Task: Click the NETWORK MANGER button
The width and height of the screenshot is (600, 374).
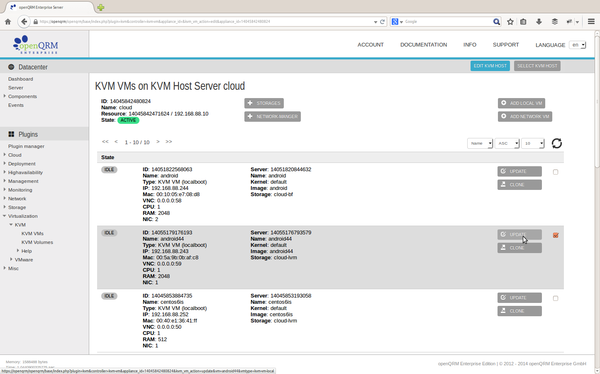Action: tap(272, 116)
